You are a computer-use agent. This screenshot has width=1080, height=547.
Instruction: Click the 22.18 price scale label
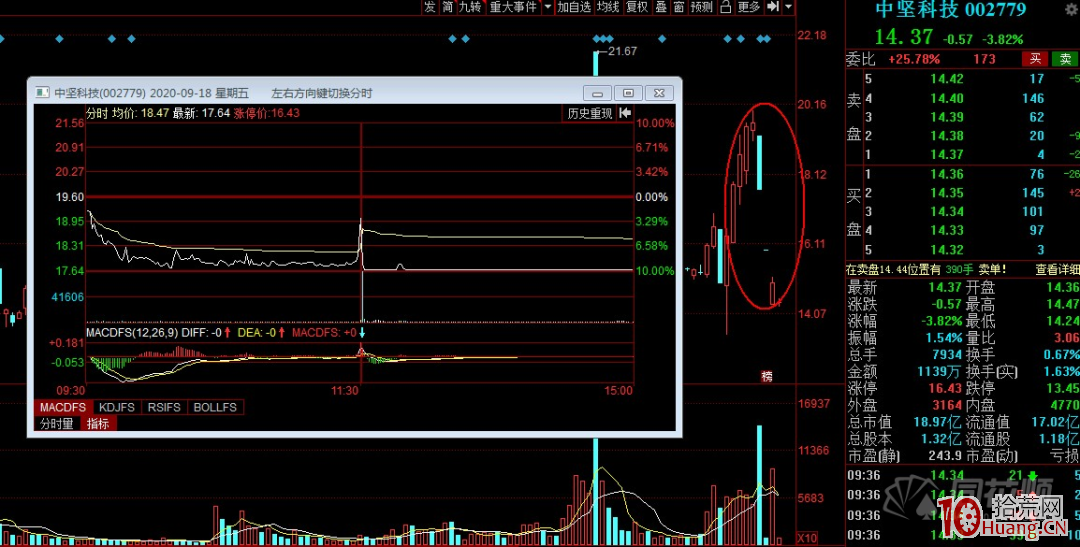811,34
